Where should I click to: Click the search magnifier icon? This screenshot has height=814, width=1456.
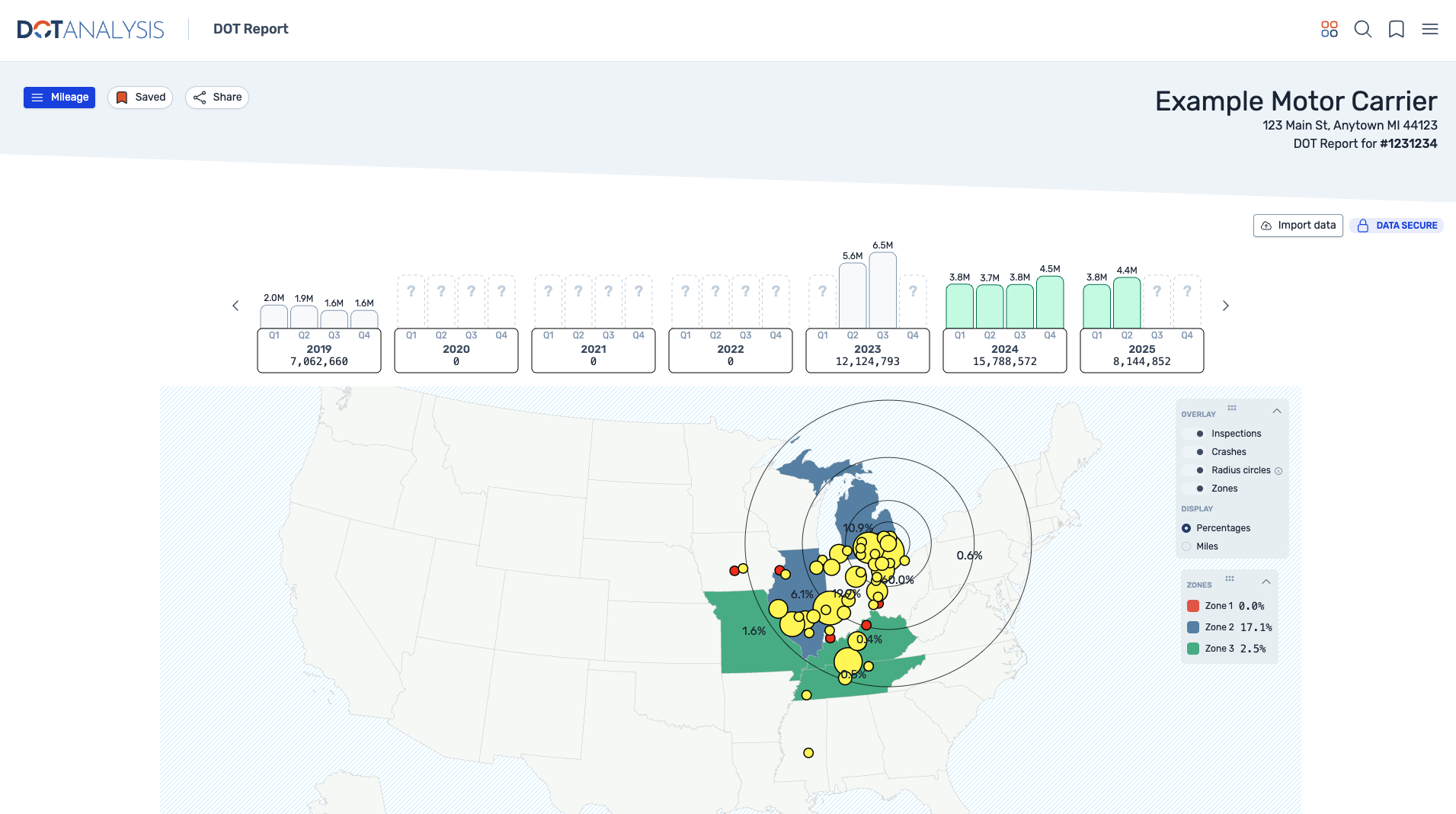1362,29
